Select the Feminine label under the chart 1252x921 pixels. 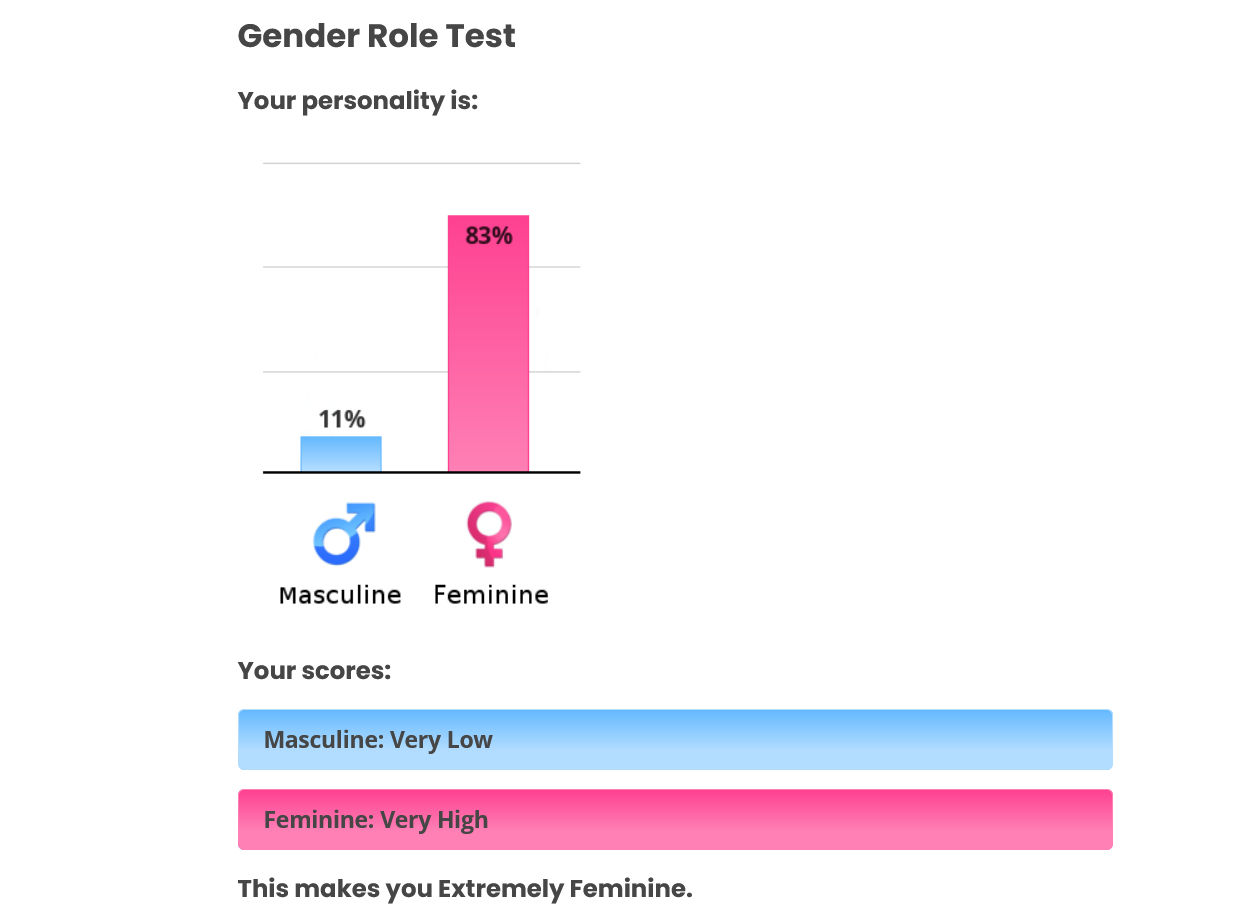point(491,595)
